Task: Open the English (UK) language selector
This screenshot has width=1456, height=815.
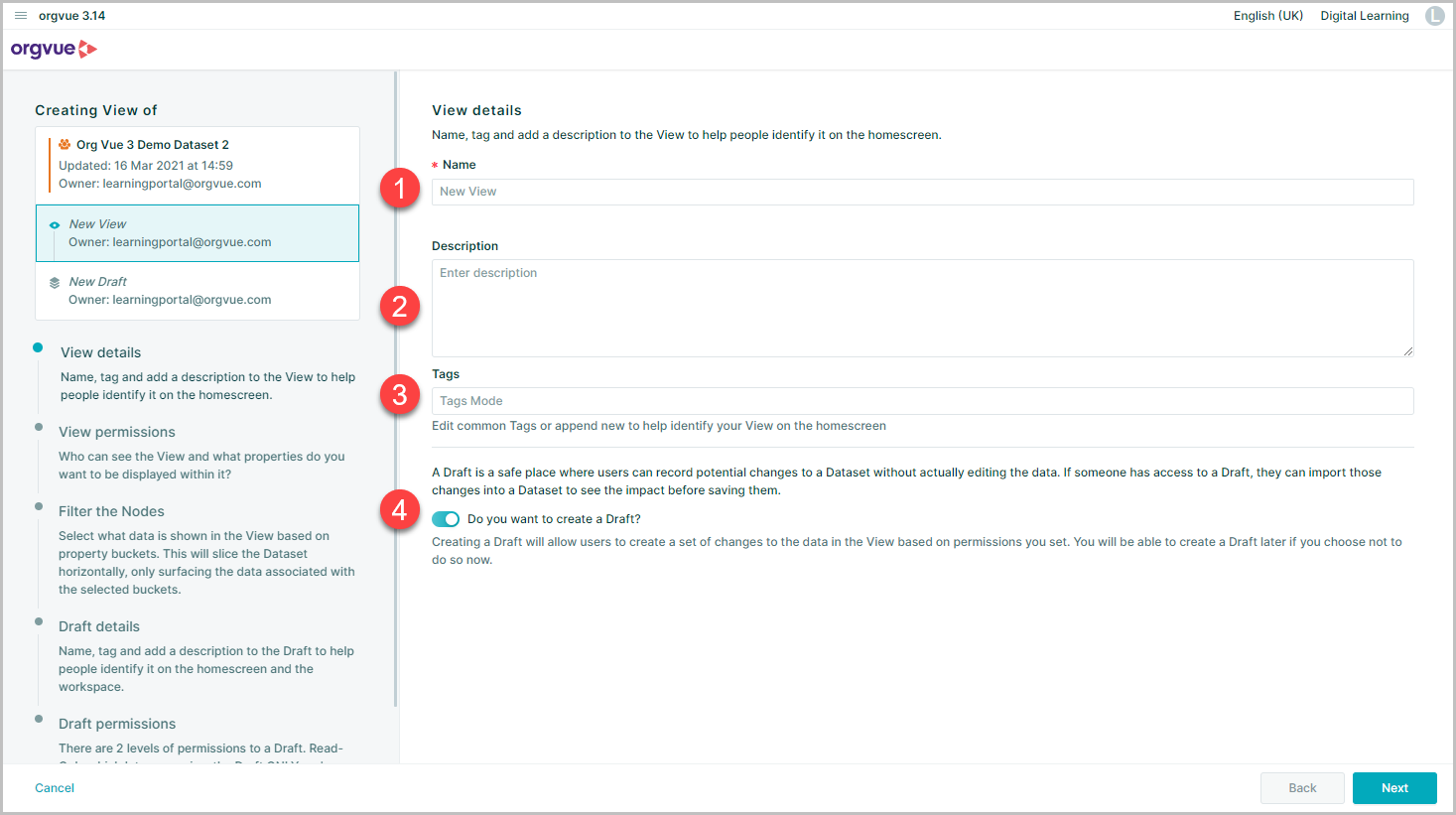Action: (x=1268, y=16)
